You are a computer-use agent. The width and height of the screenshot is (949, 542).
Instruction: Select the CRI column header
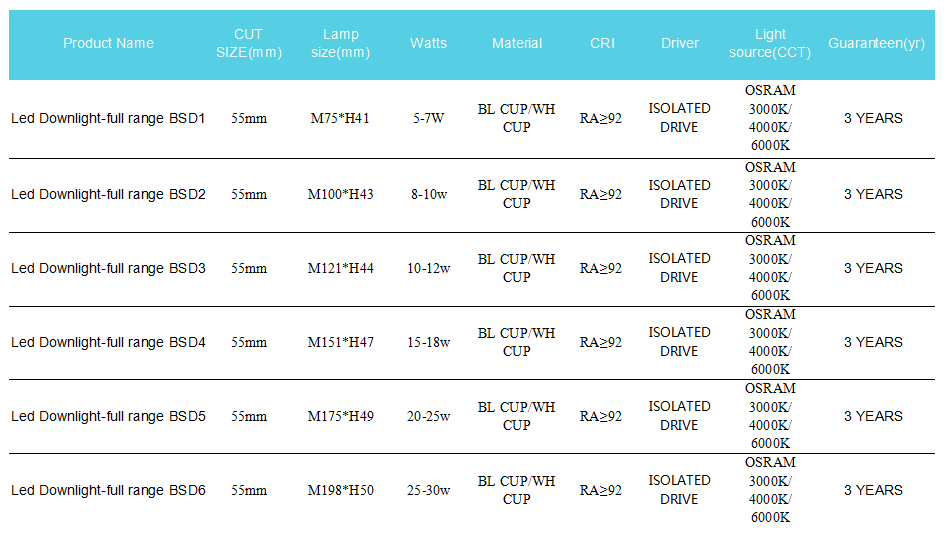[x=602, y=44]
